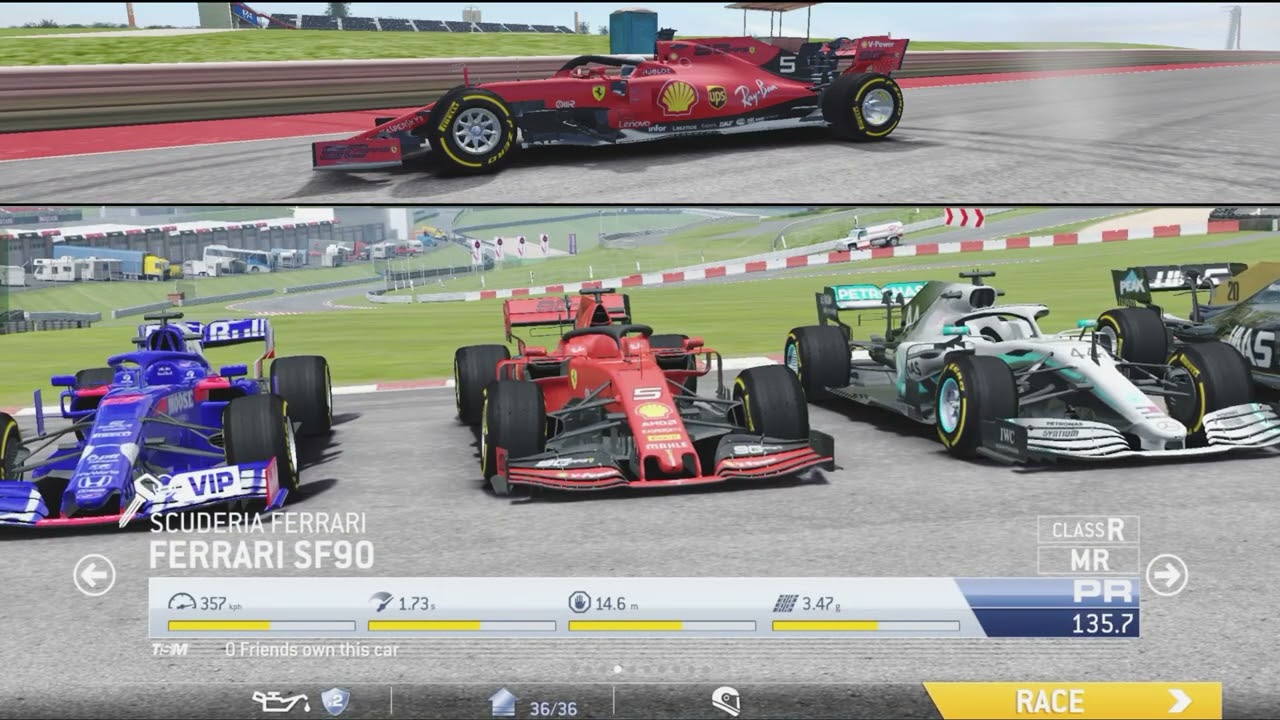The height and width of the screenshot is (720, 1280).
Task: Open the driver helmet icon
Action: [726, 702]
